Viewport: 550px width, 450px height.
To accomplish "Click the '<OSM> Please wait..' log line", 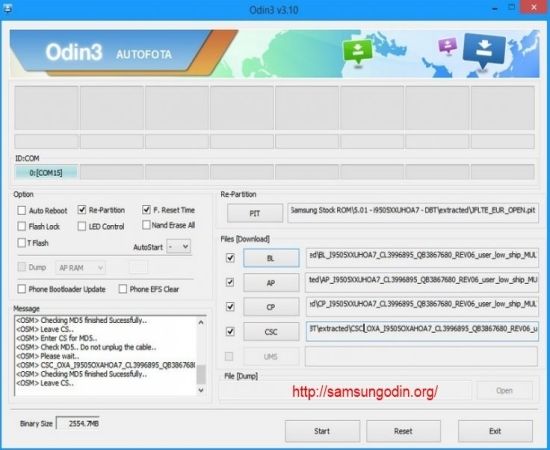I will (48, 356).
